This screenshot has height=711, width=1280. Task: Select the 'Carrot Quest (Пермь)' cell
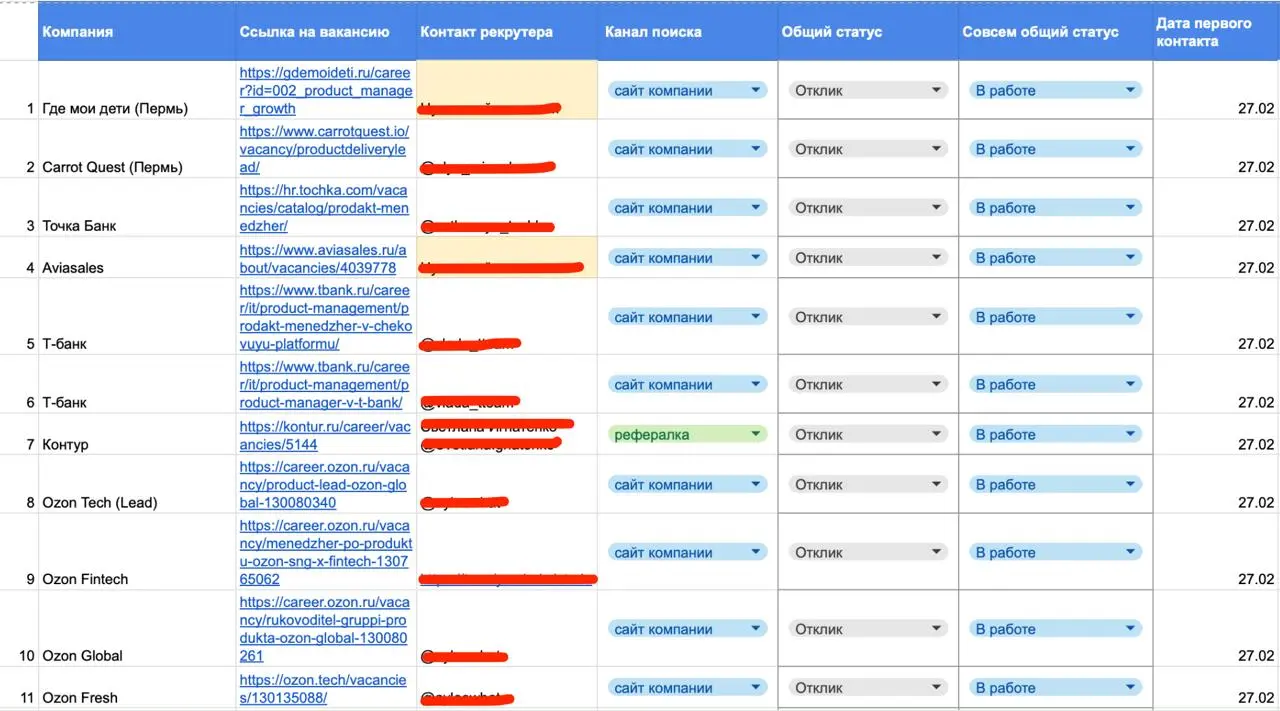[x=137, y=150]
